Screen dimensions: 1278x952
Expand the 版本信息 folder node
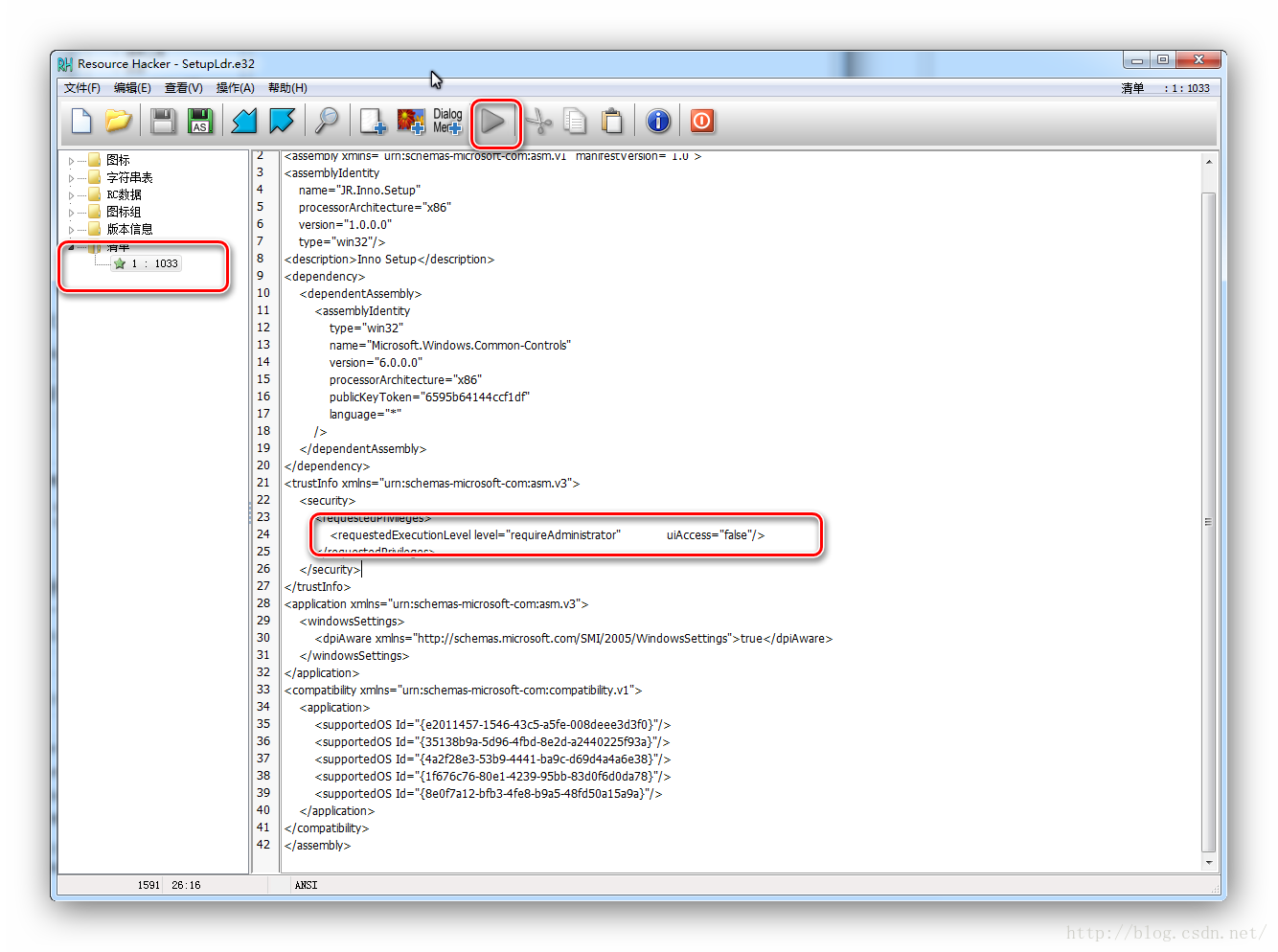tap(71, 230)
